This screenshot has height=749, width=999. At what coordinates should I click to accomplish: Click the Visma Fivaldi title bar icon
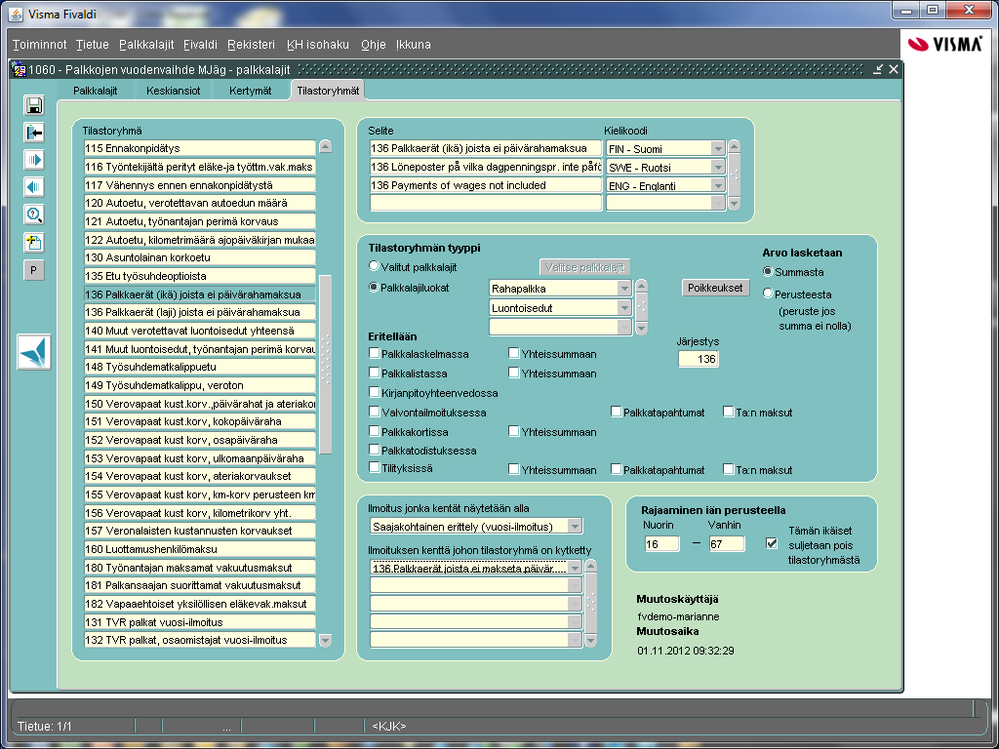click(15, 13)
